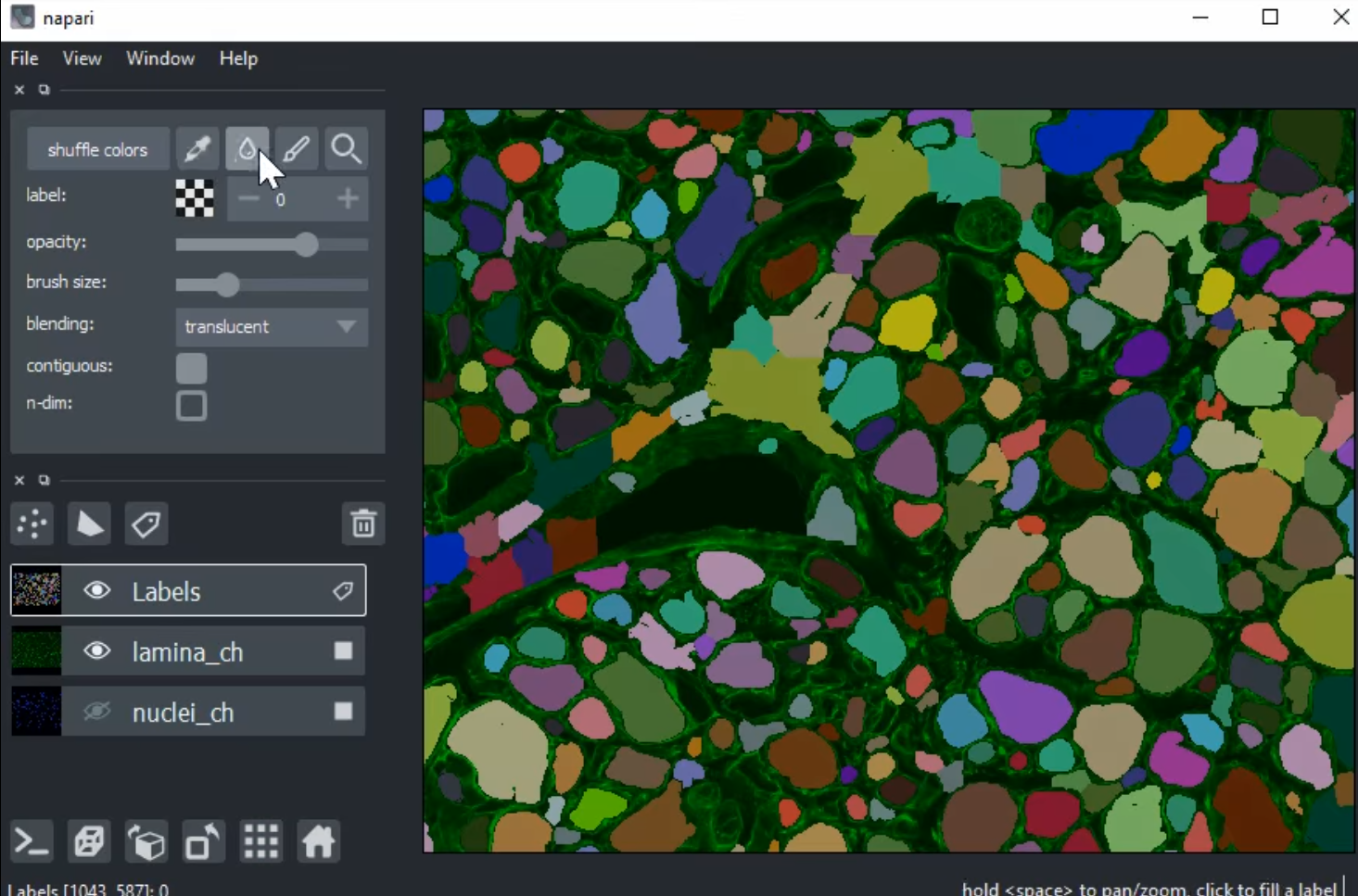The image size is (1358, 896).
Task: Reset view with home icon
Action: [x=318, y=842]
